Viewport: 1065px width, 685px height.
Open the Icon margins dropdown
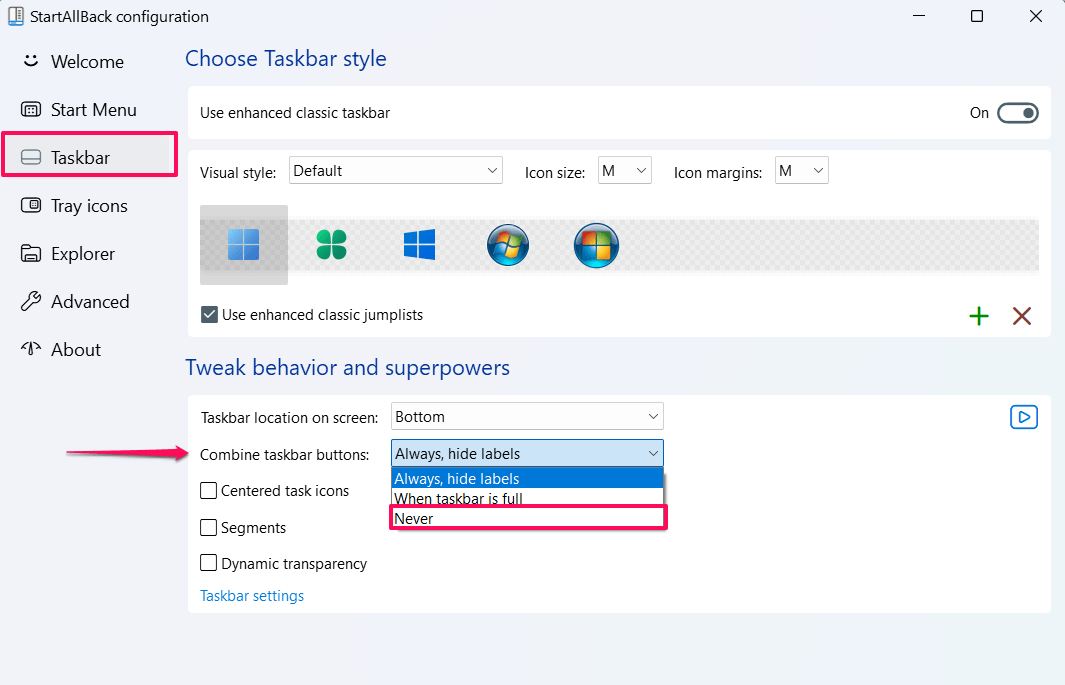[x=801, y=170]
